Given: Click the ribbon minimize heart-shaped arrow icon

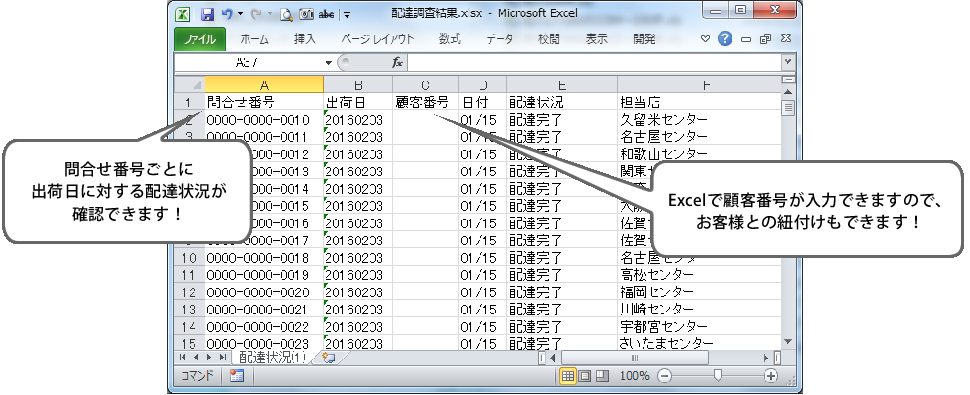Looking at the screenshot, I should [x=705, y=39].
